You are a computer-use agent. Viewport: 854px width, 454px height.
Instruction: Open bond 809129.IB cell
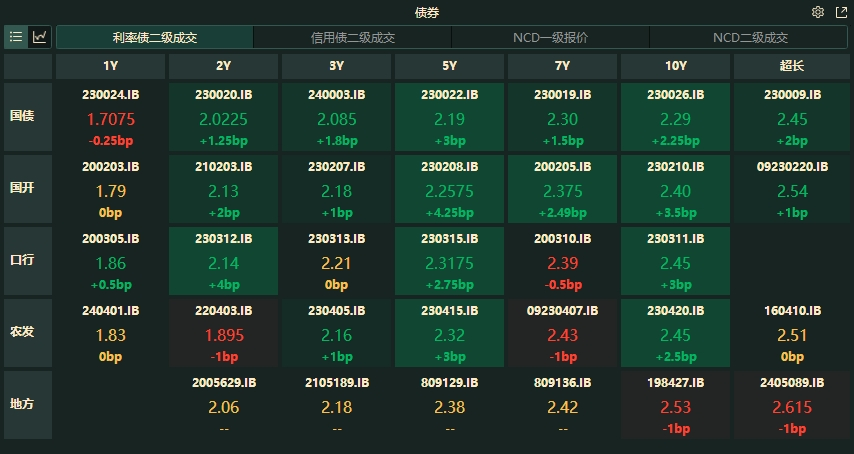[x=449, y=404]
